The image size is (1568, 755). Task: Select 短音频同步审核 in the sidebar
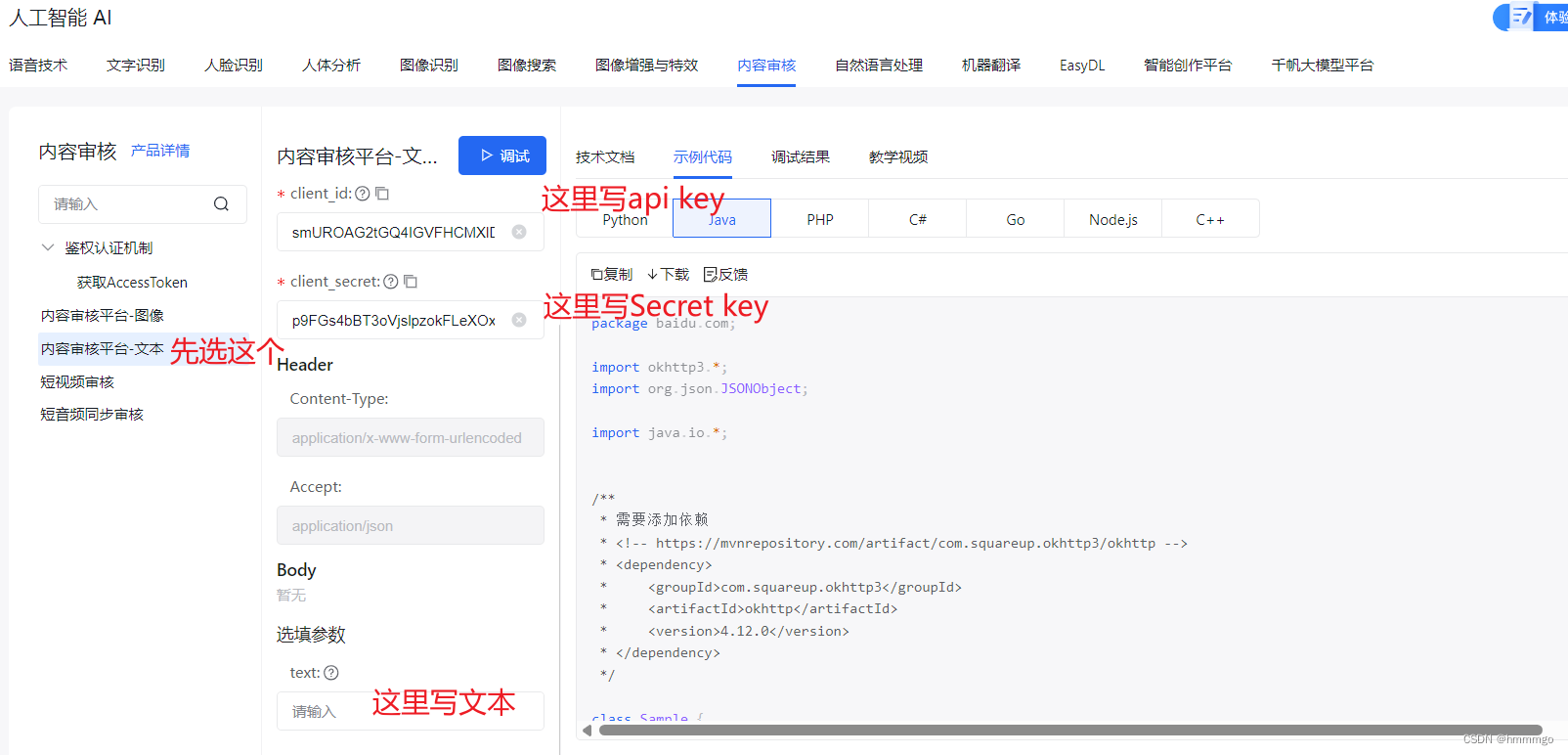[92, 415]
